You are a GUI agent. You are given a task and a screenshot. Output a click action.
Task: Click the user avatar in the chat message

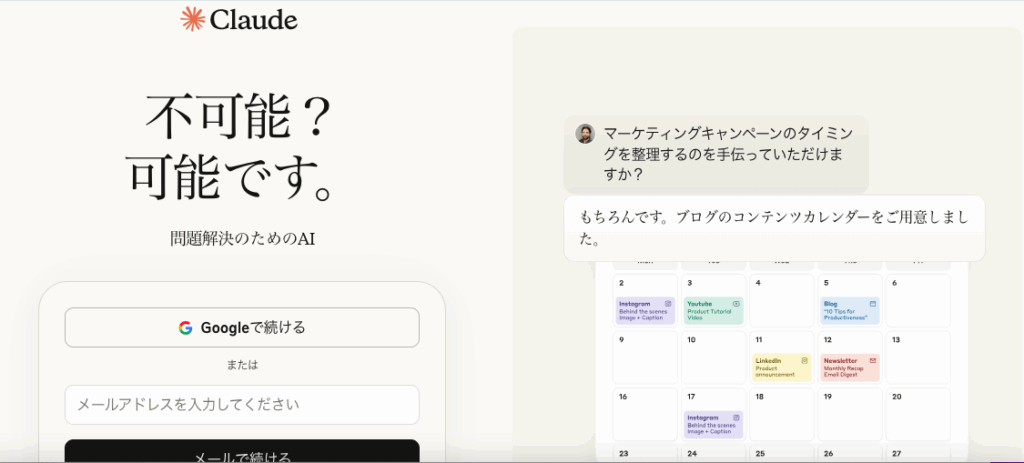584,134
